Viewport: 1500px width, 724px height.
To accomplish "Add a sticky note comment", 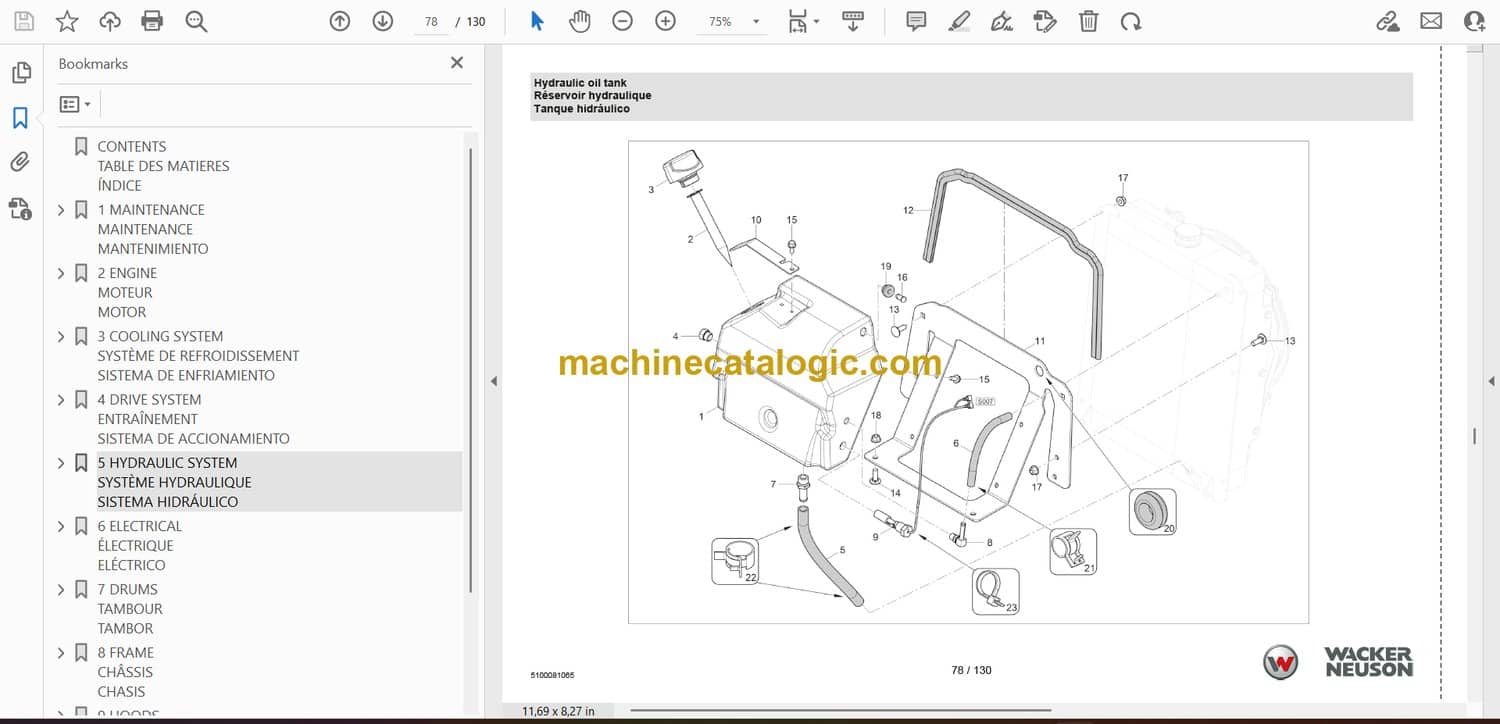I will (x=916, y=21).
